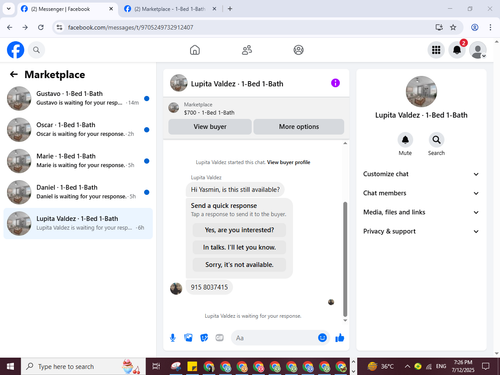The width and height of the screenshot is (500, 375).
Task: Open the Facebook menu grid icon
Action: (436, 50)
